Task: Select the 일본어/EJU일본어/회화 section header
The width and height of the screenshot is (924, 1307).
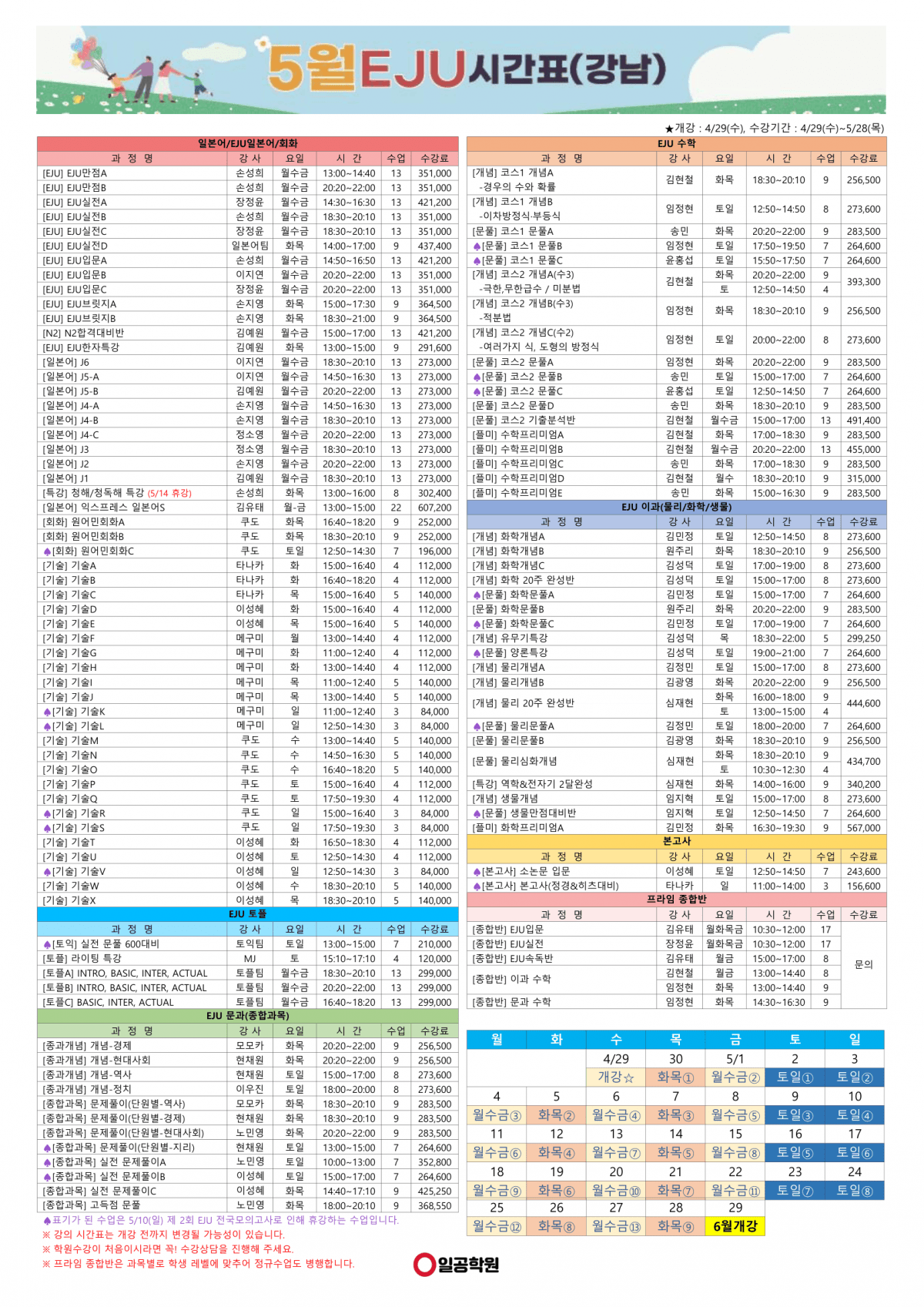Action: [247, 143]
